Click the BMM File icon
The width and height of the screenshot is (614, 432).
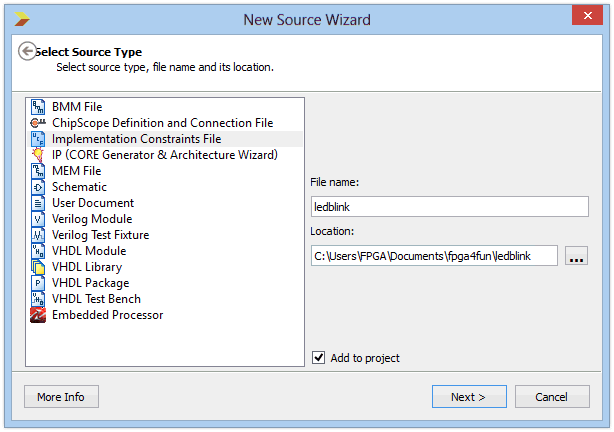click(x=38, y=107)
